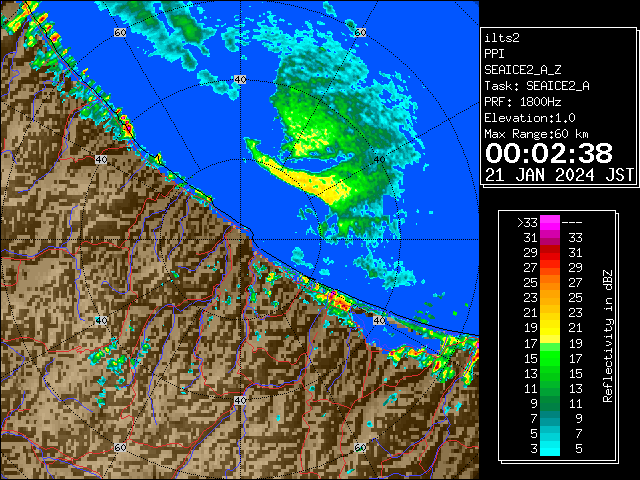Select the 'Task: SEAICE2_A' line

(537, 86)
